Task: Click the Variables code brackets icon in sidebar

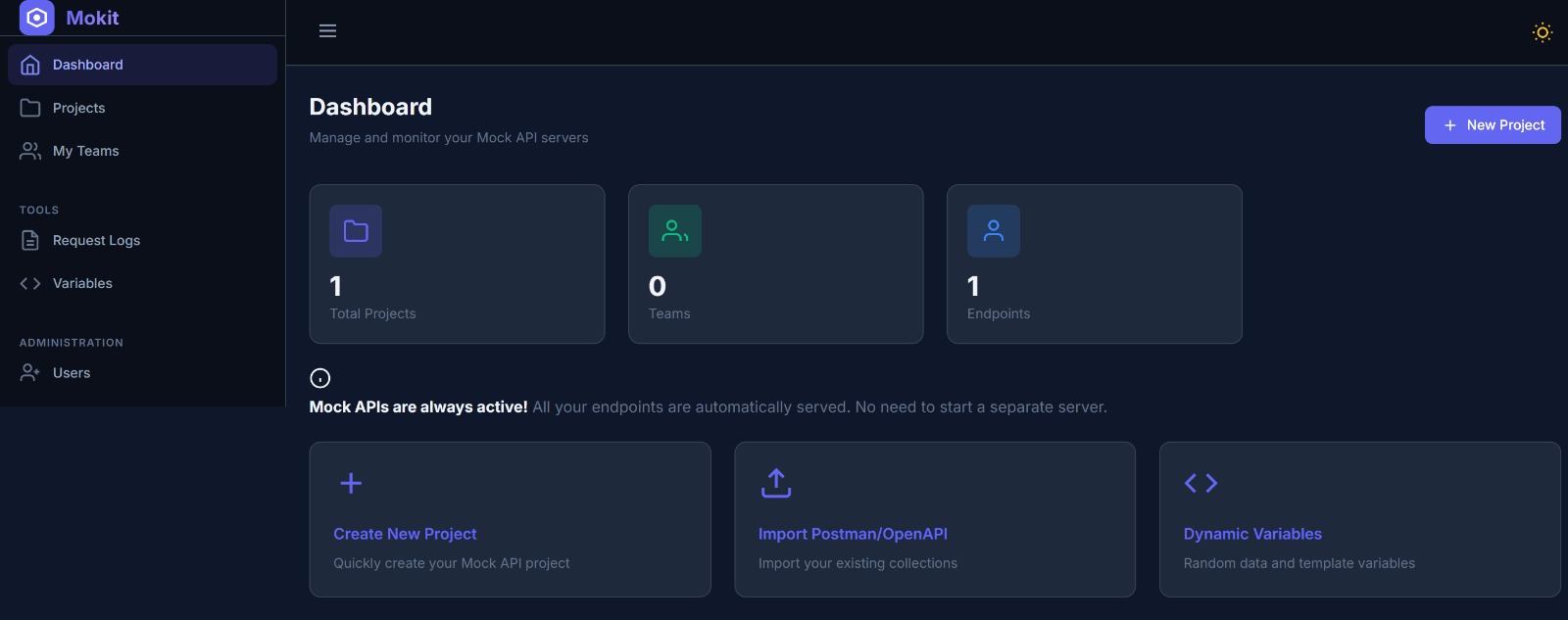Action: 30,283
